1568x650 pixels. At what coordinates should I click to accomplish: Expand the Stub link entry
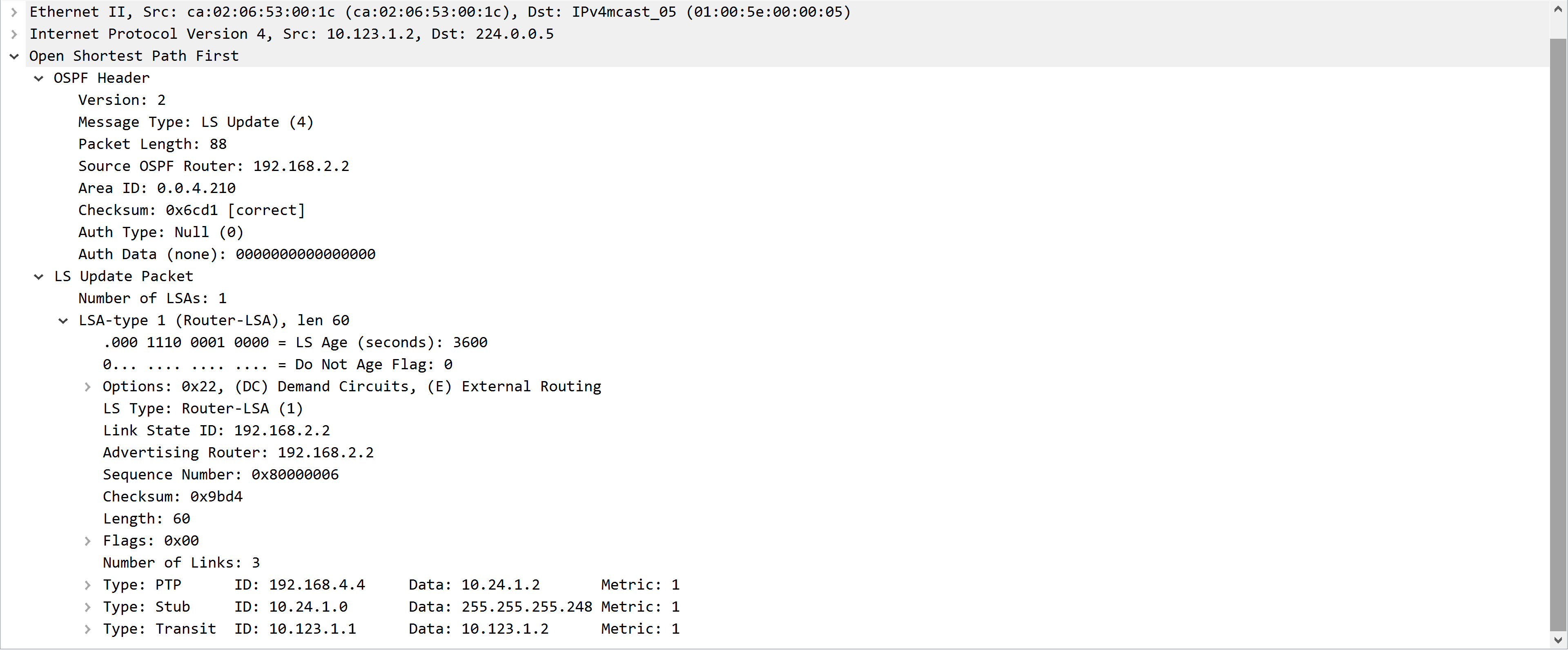click(88, 607)
